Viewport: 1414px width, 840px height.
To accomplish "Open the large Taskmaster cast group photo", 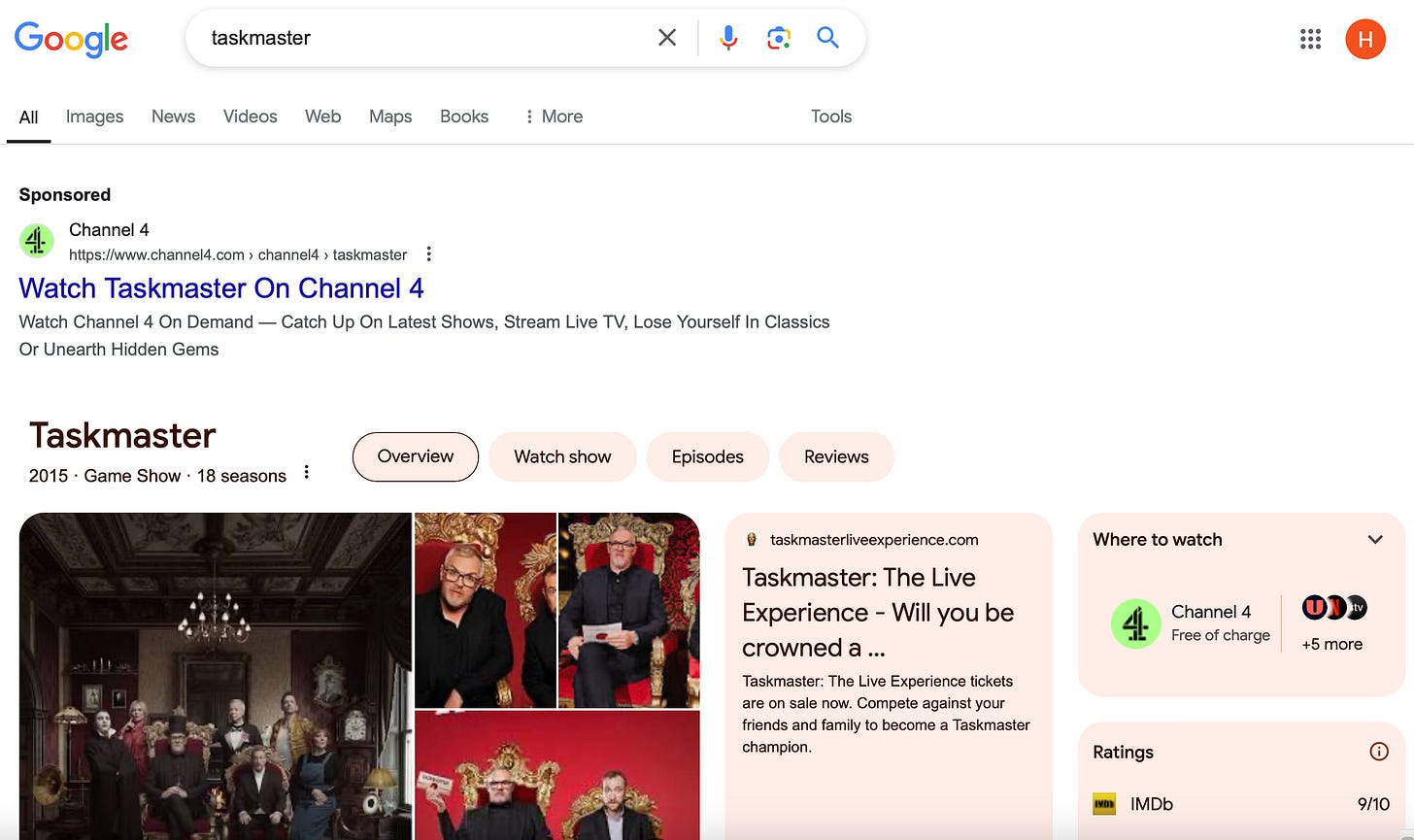I will pyautogui.click(x=216, y=676).
